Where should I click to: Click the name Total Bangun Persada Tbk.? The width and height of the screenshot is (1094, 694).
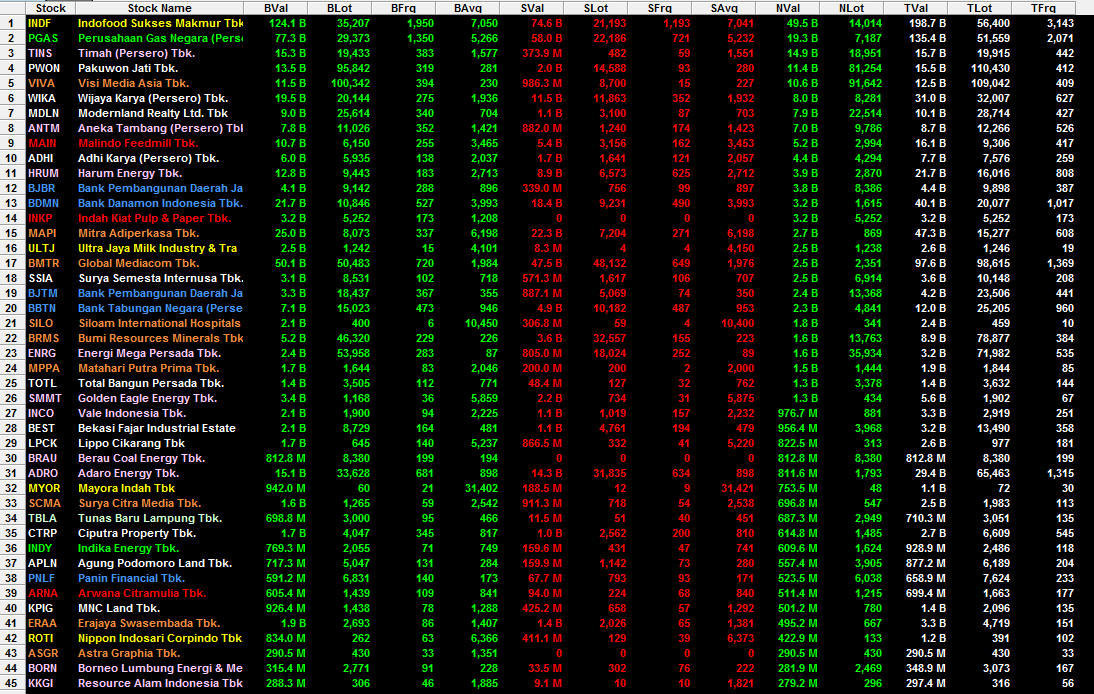151,383
